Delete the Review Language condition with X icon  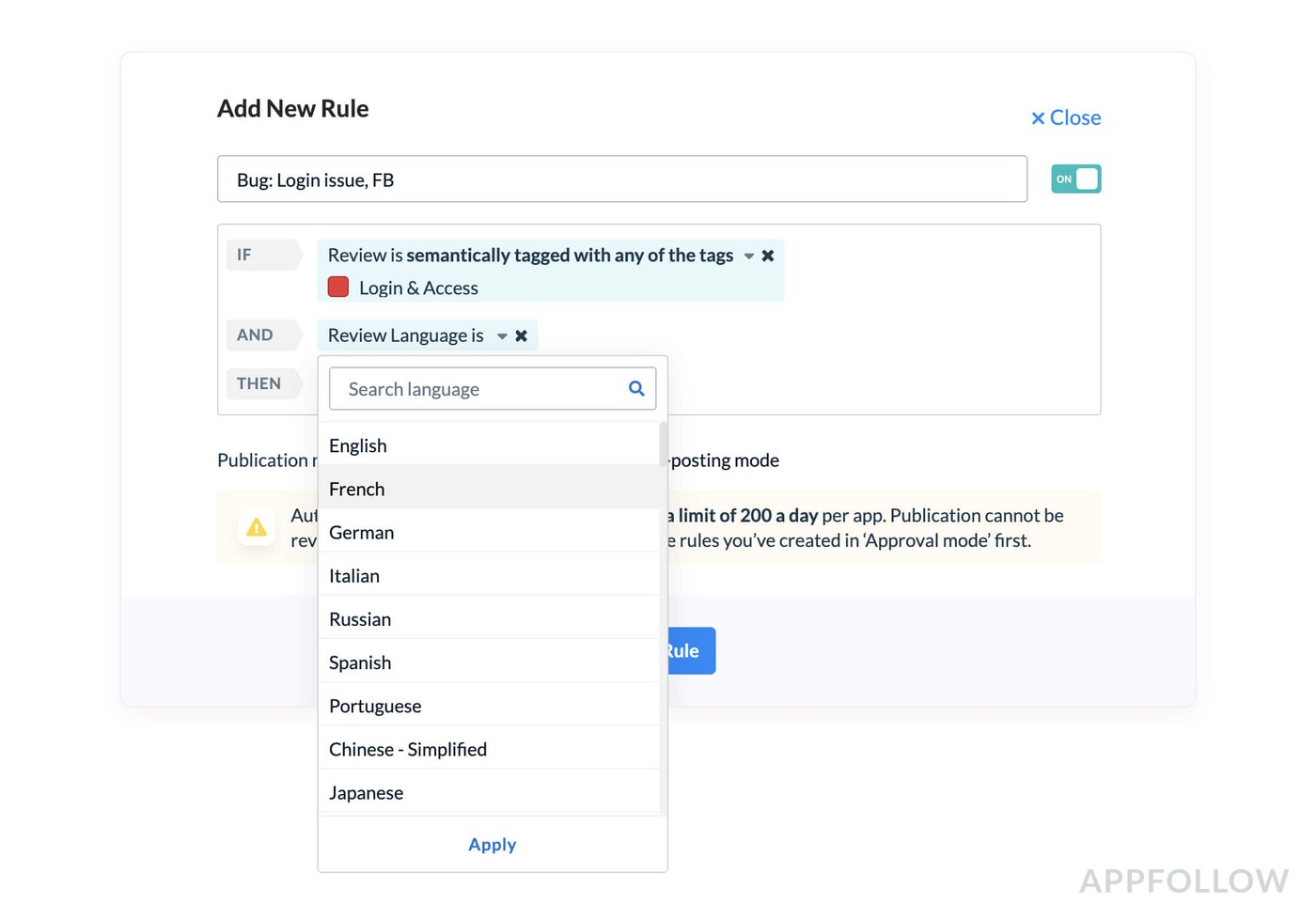tap(522, 335)
